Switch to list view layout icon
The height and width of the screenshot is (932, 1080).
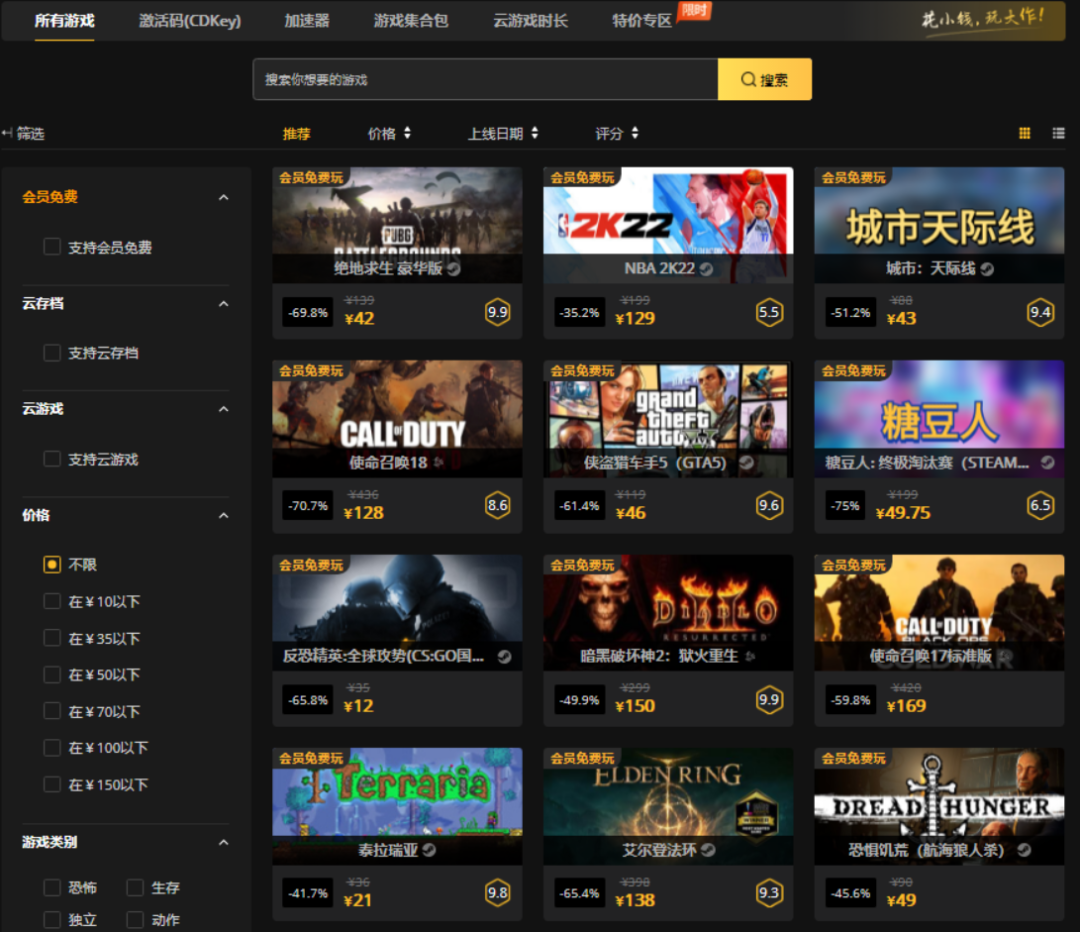[1059, 134]
